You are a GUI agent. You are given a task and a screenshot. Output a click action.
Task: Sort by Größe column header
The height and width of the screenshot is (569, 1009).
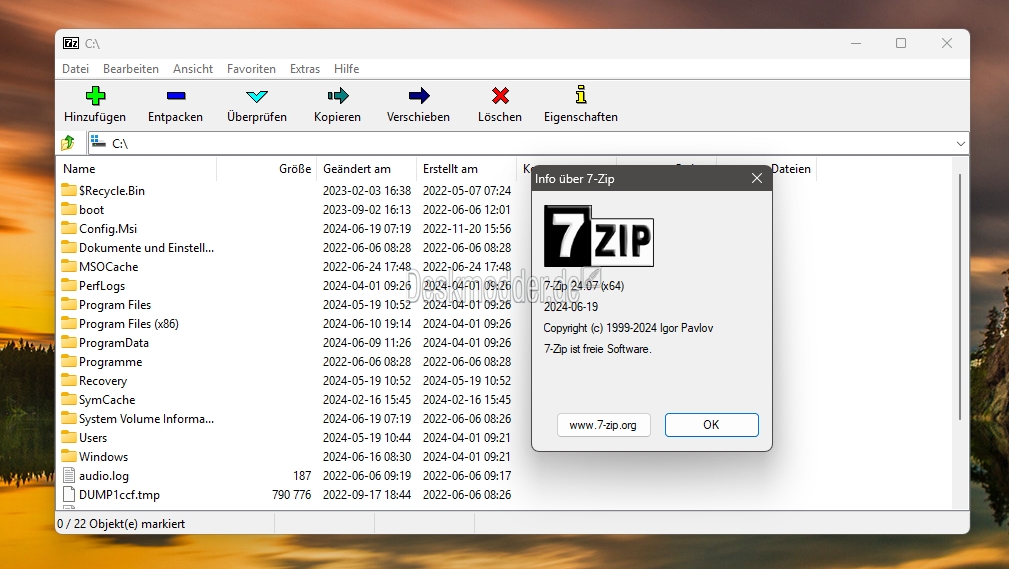[x=267, y=169]
